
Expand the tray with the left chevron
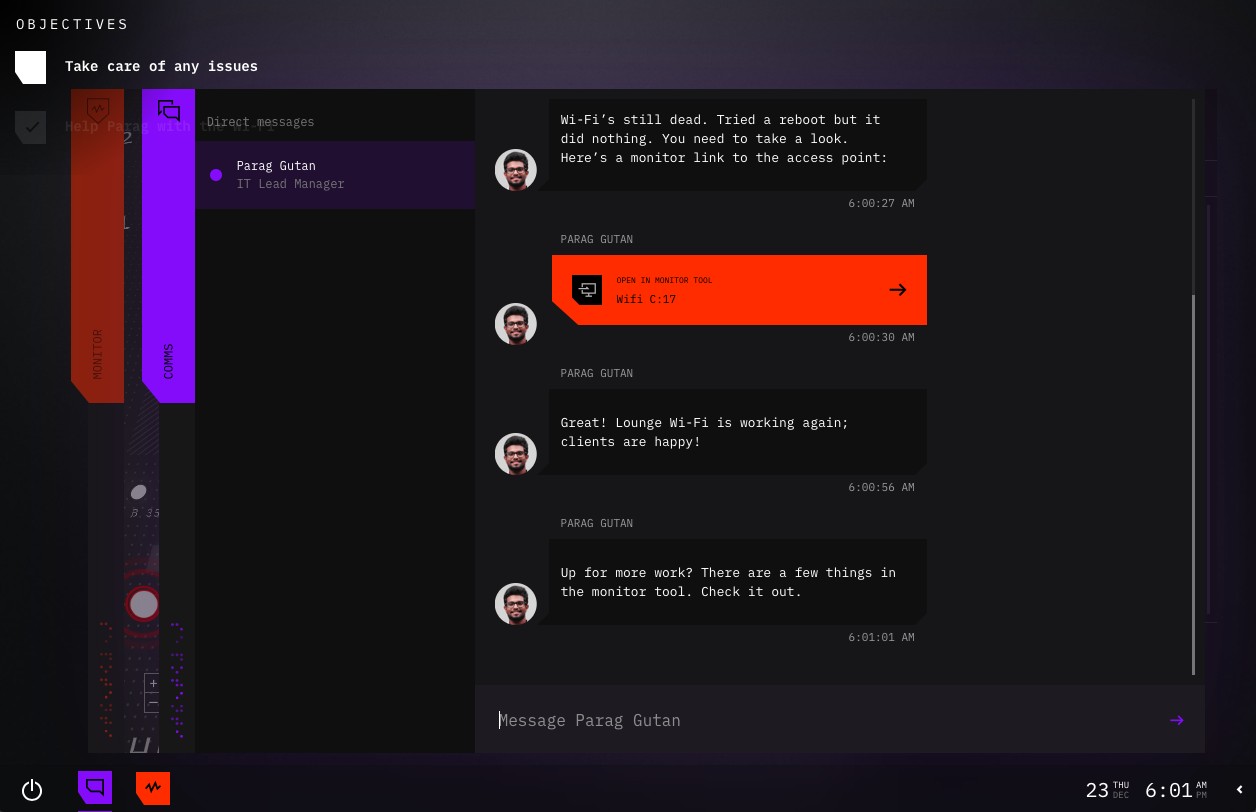(1240, 790)
